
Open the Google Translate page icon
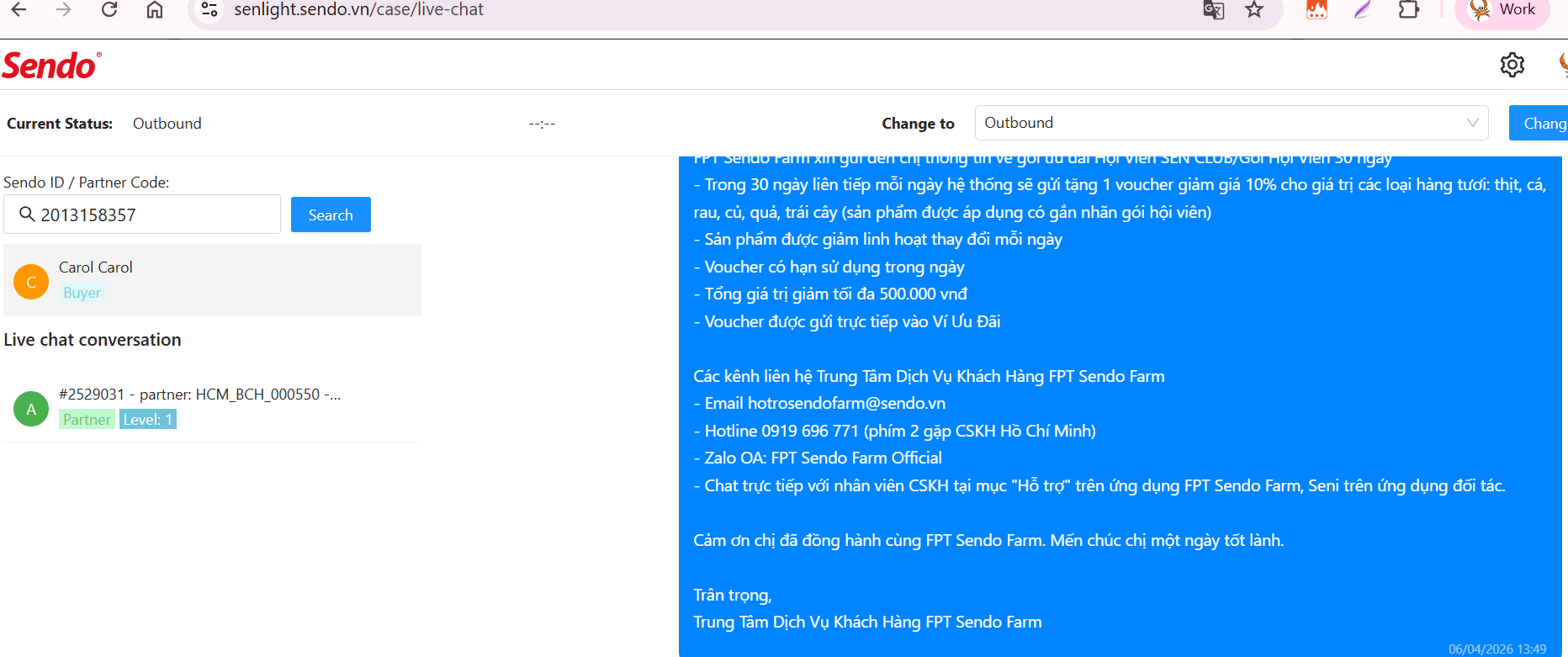click(x=1213, y=9)
